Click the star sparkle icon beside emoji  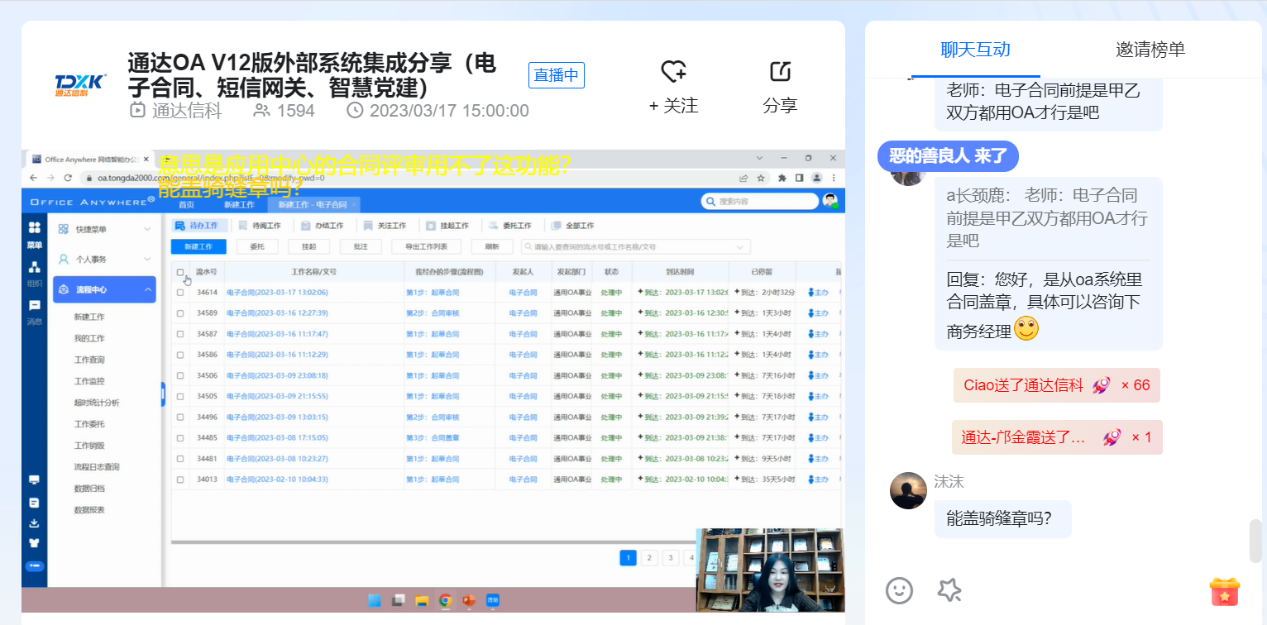pyautogui.click(x=949, y=590)
